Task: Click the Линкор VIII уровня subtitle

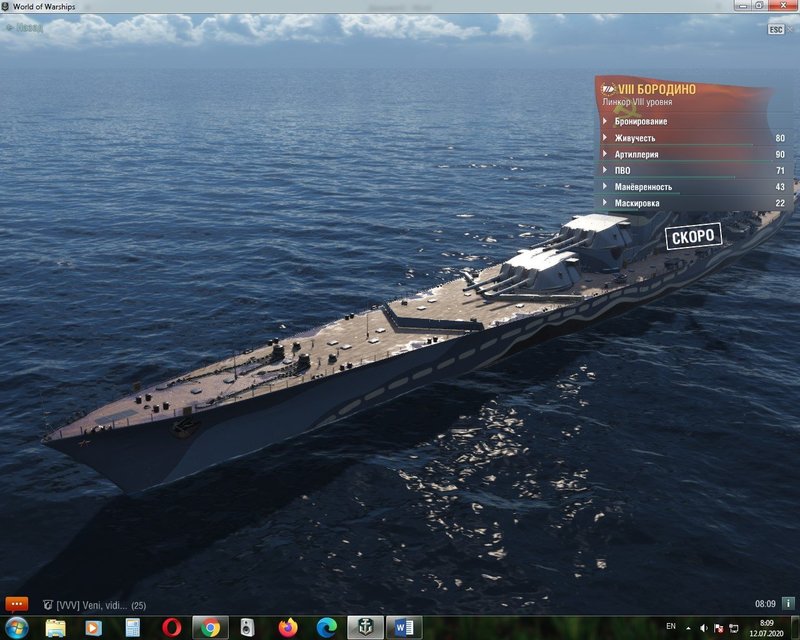Action: tap(637, 102)
